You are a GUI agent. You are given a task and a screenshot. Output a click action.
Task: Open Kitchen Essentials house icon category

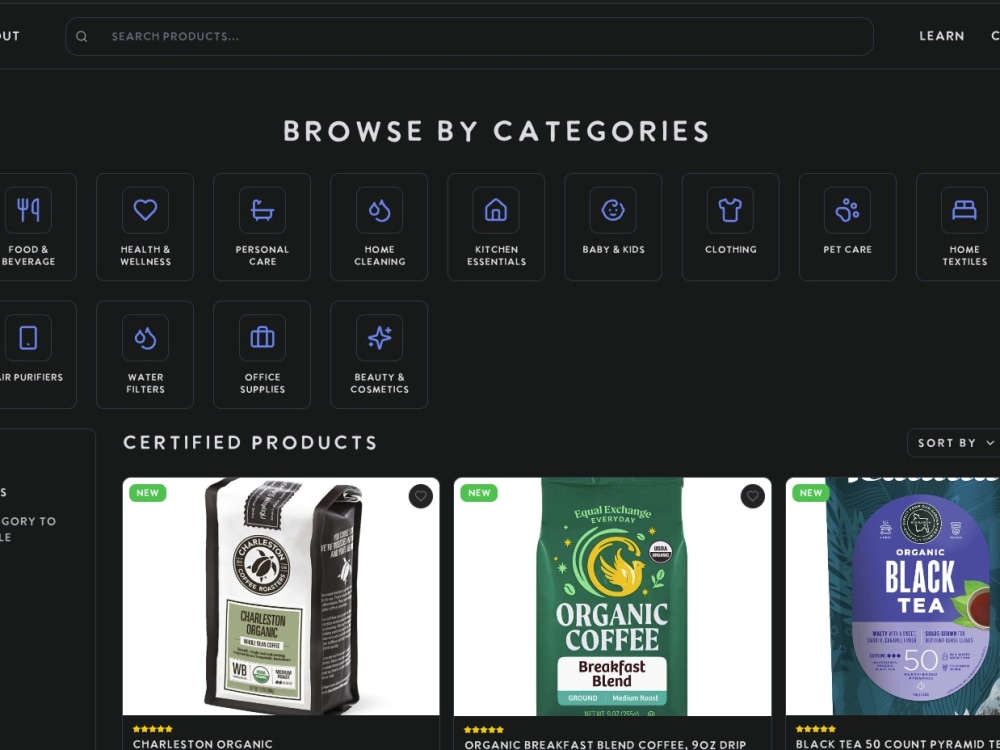496,210
